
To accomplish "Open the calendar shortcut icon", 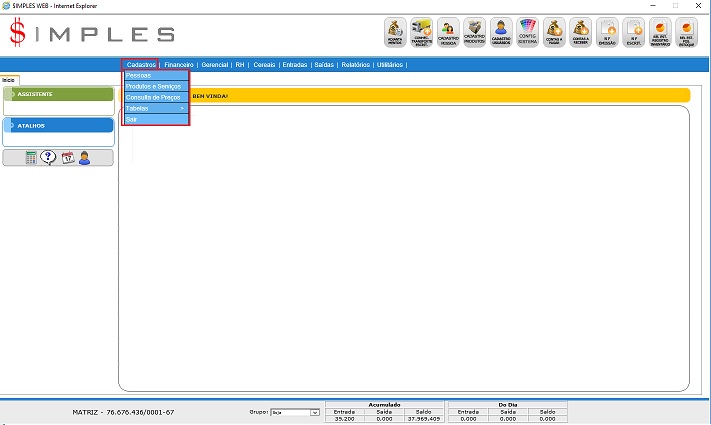I will (x=67, y=157).
